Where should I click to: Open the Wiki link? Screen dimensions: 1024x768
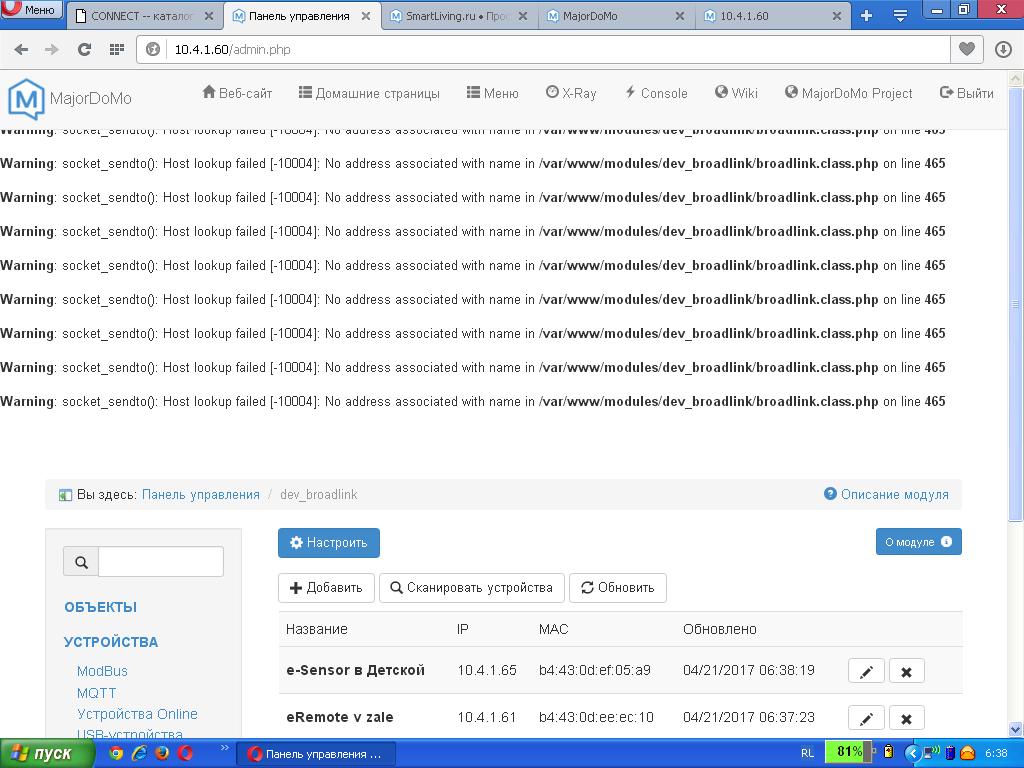tap(736, 93)
